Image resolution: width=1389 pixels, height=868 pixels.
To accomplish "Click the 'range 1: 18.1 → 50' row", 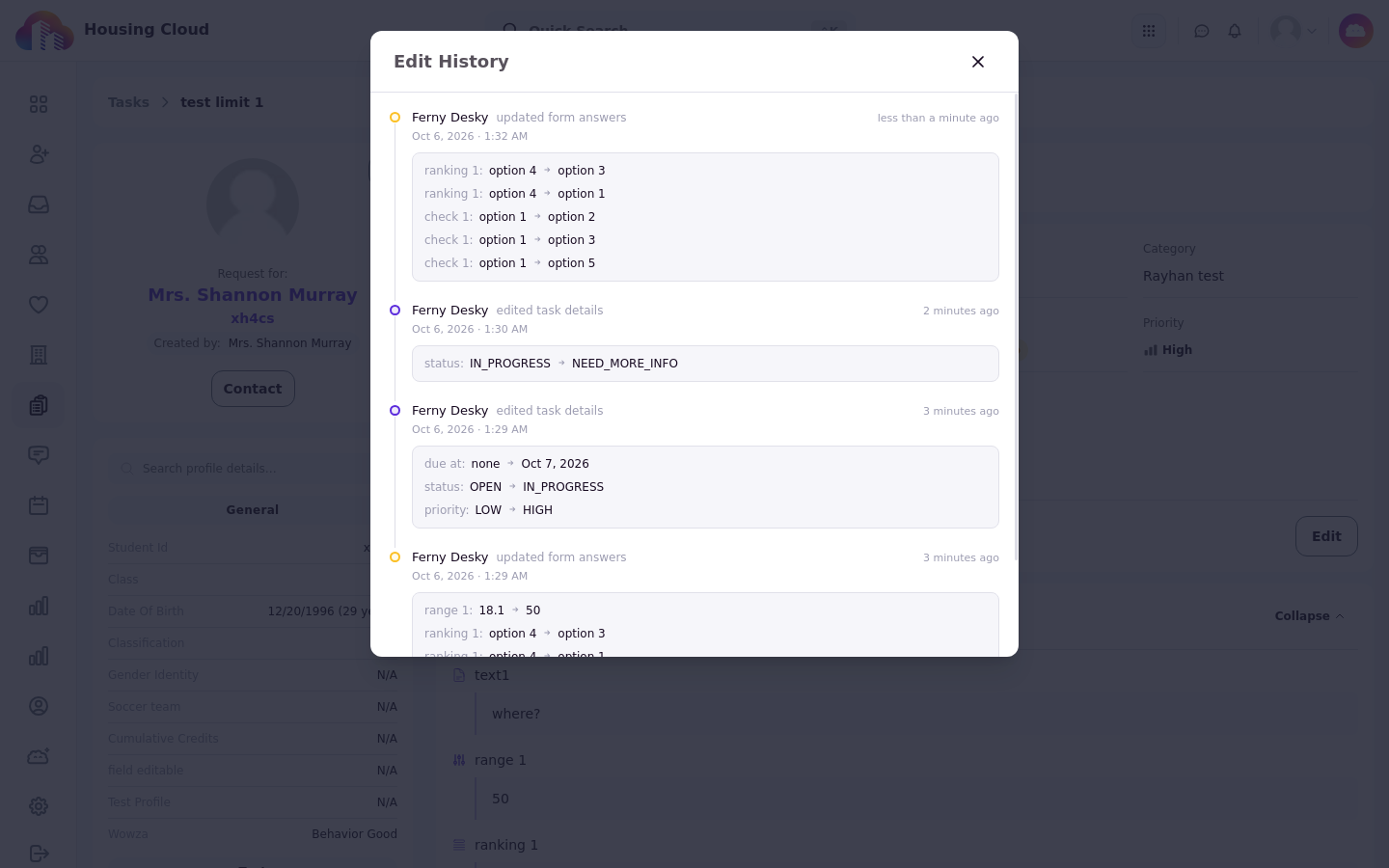I will (x=705, y=610).
